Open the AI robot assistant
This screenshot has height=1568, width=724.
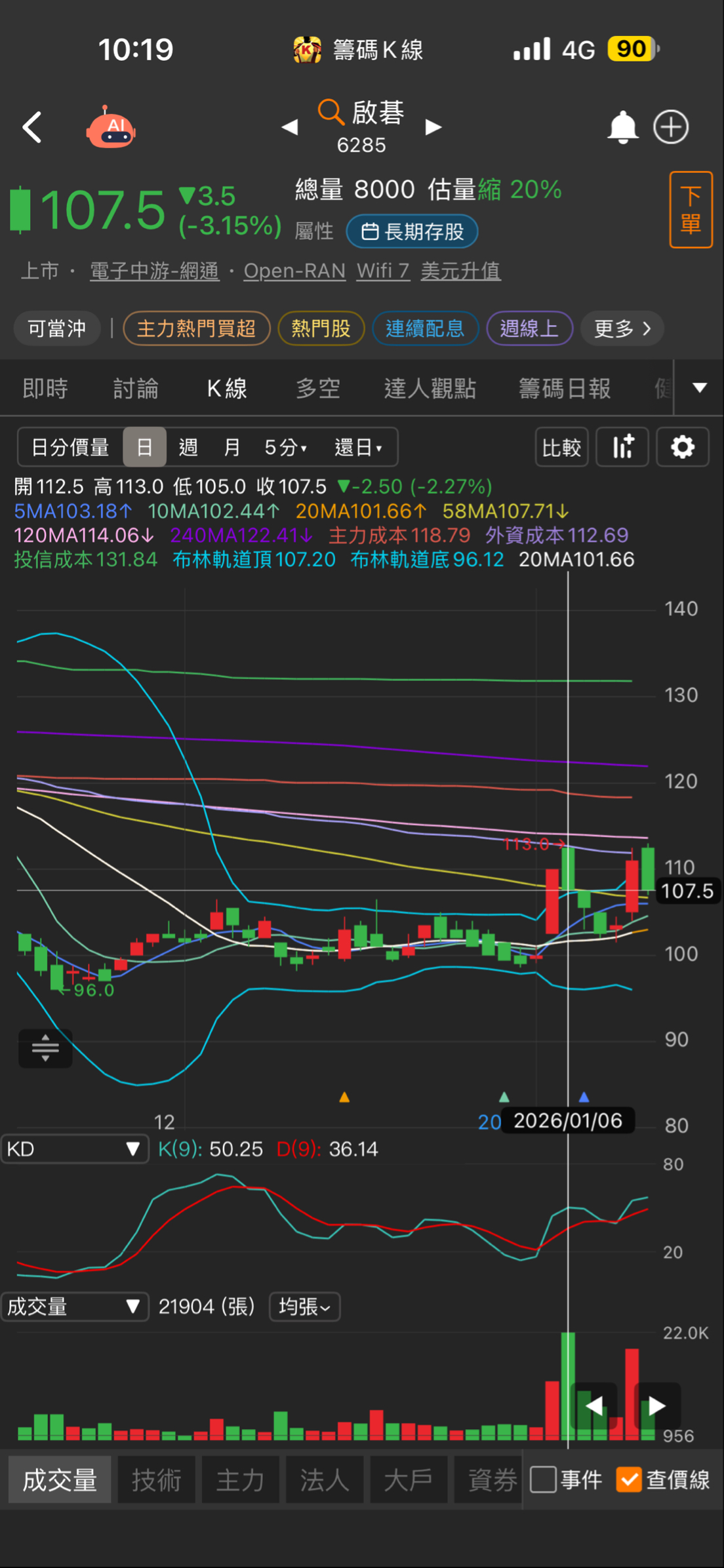tap(111, 127)
